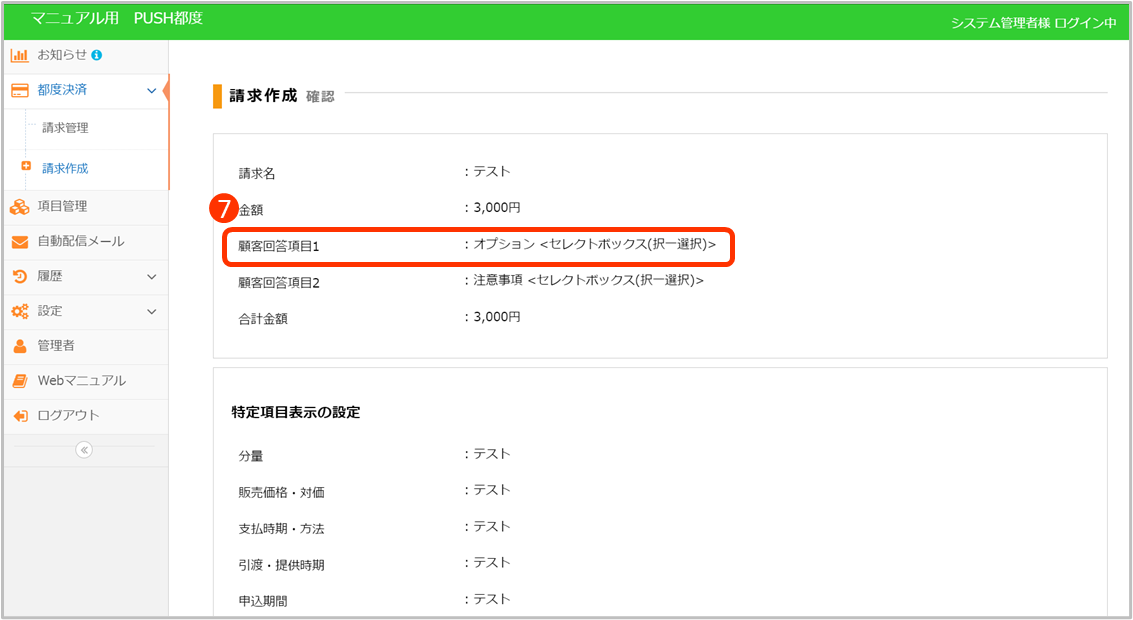Screen dimensions: 1133x620
Task: Expand the 設定 submenu chevron
Action: click(x=151, y=312)
